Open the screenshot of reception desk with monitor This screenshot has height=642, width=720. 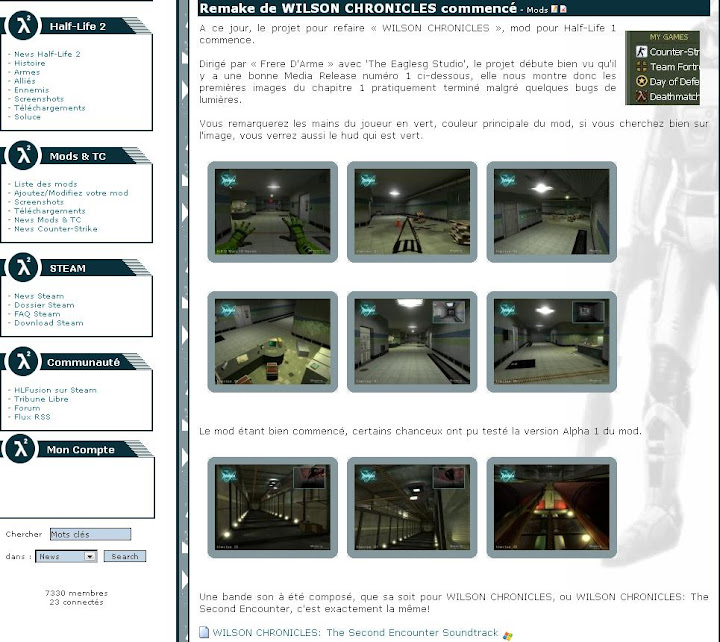click(x=272, y=342)
